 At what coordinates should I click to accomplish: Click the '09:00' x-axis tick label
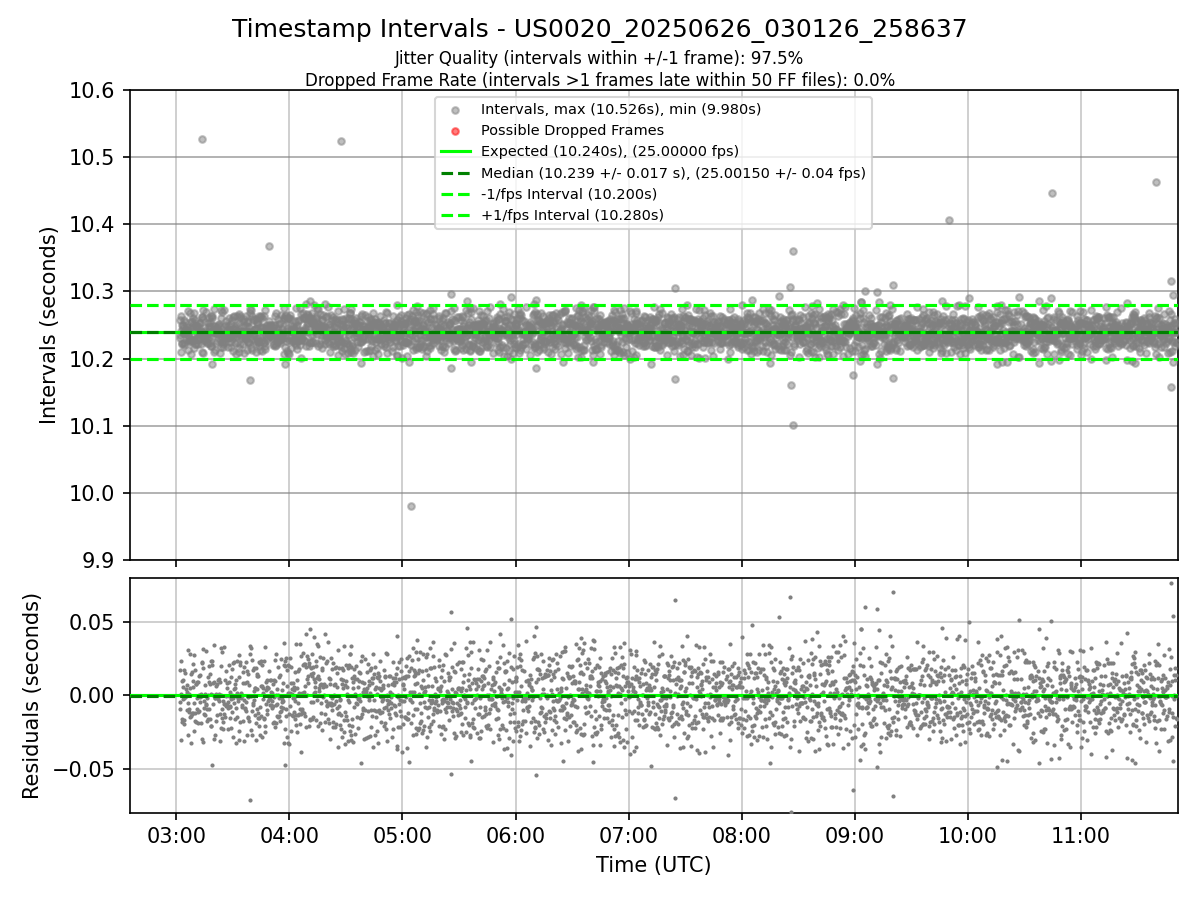click(855, 836)
